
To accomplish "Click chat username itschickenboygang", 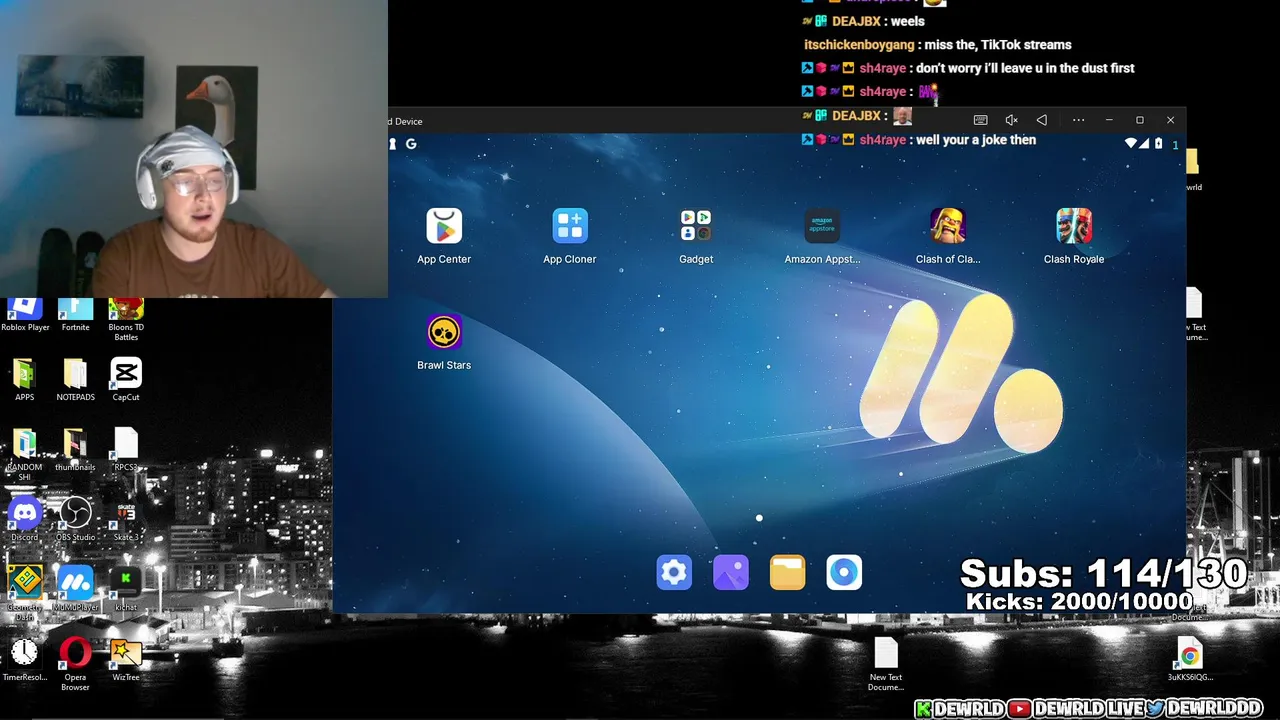I will point(859,45).
